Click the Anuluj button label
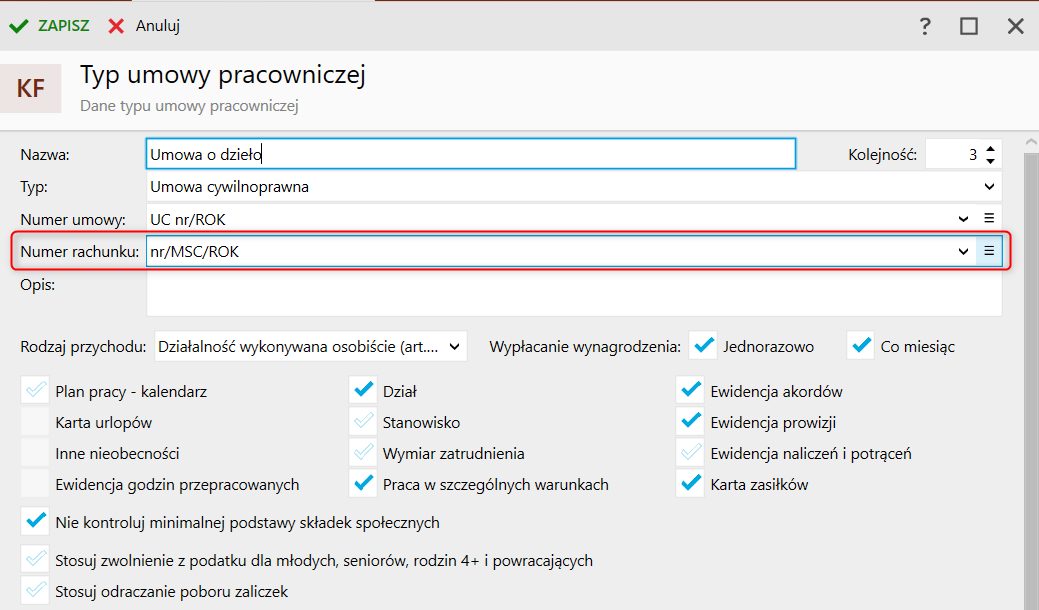Screen dimensions: 1039x610 pos(158,26)
